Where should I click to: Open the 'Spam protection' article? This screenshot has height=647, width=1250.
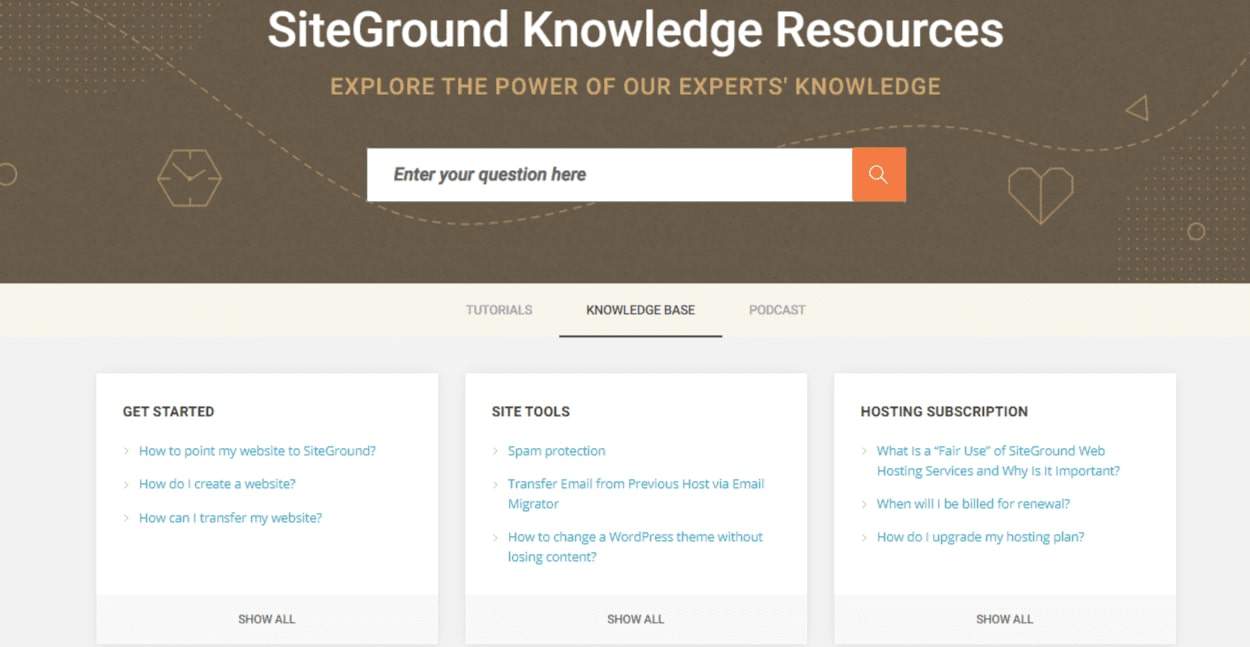point(556,451)
